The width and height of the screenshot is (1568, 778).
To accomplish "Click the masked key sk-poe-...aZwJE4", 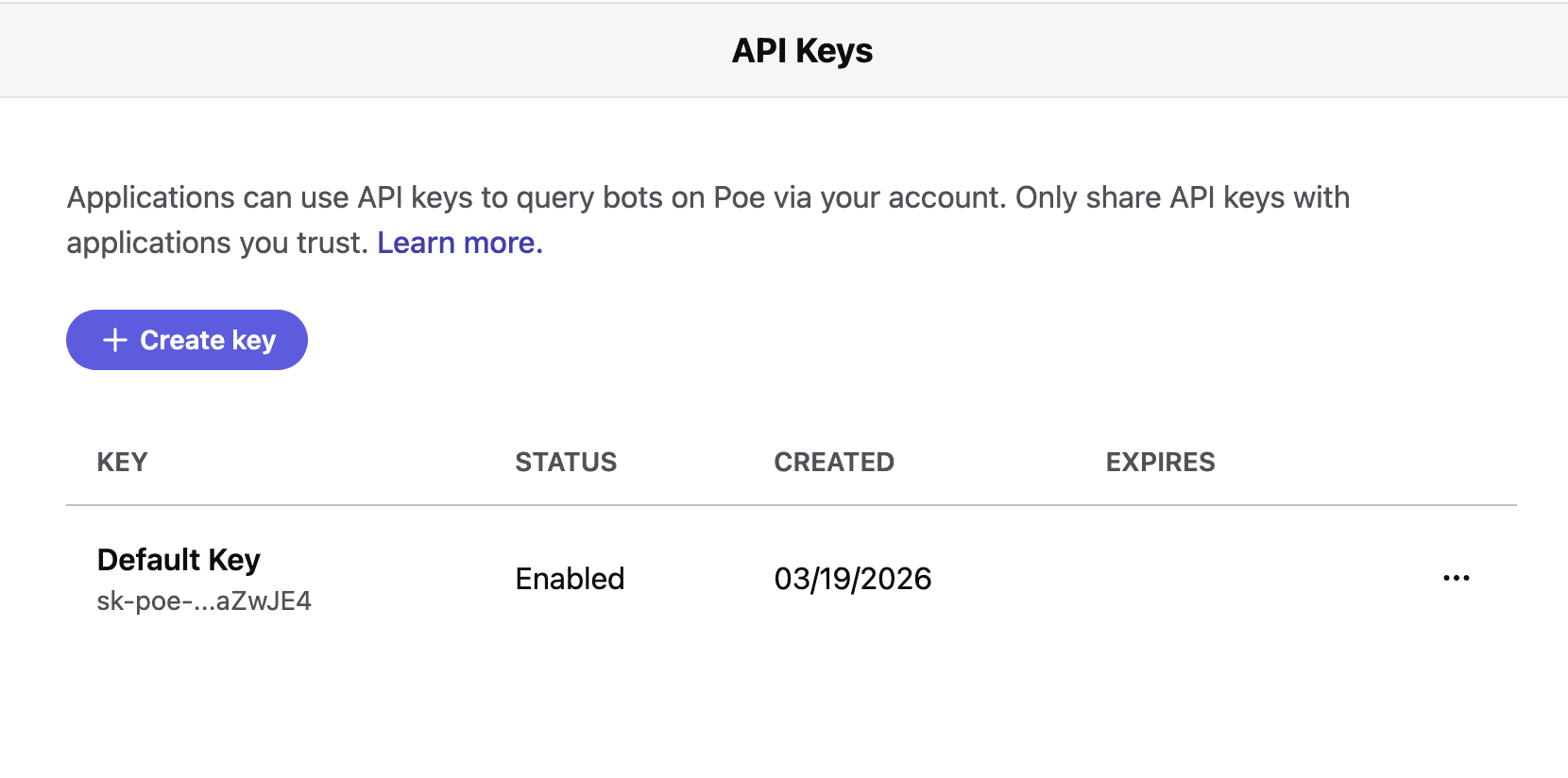I will 204,601.
